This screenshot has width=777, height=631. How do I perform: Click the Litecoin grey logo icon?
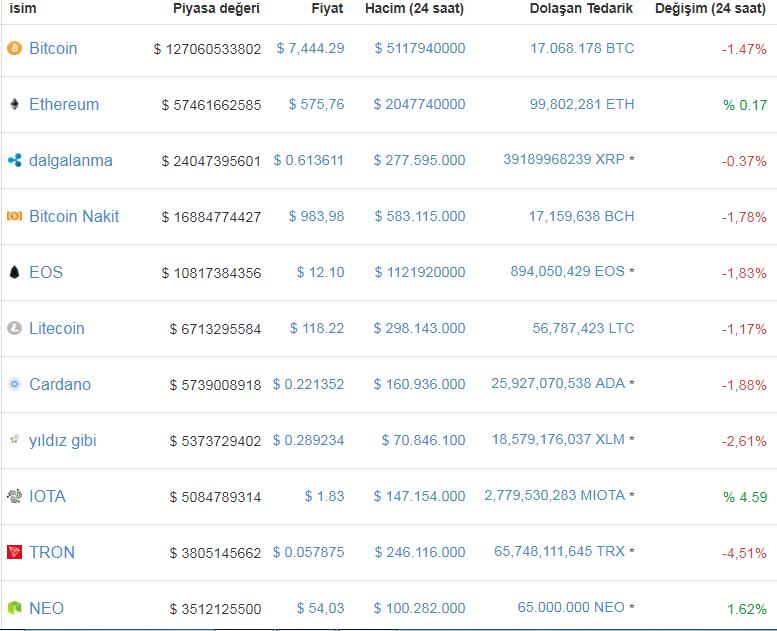[14, 328]
